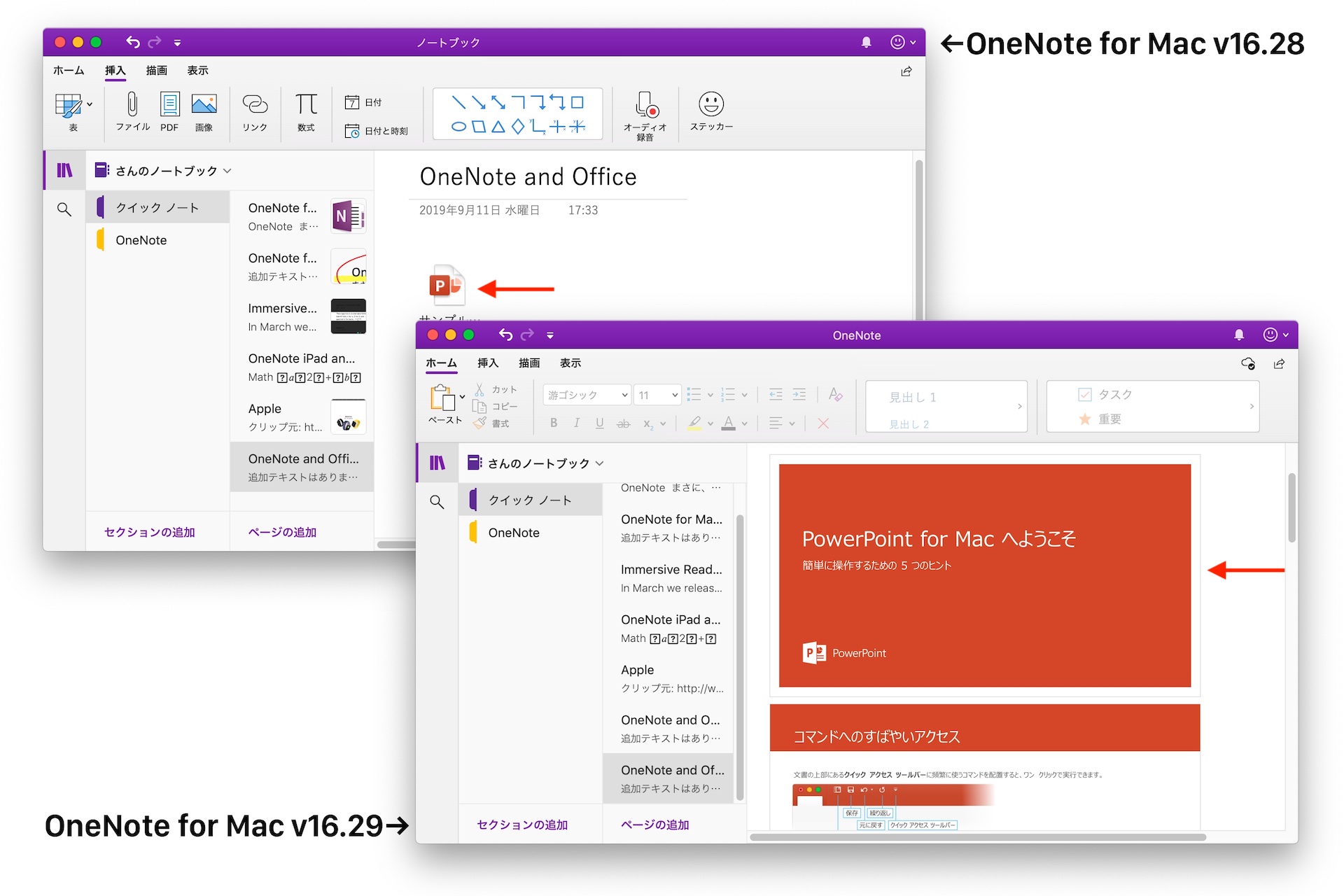Select the OneNote section in front window
This screenshot has height=896, width=1344.
point(531,533)
